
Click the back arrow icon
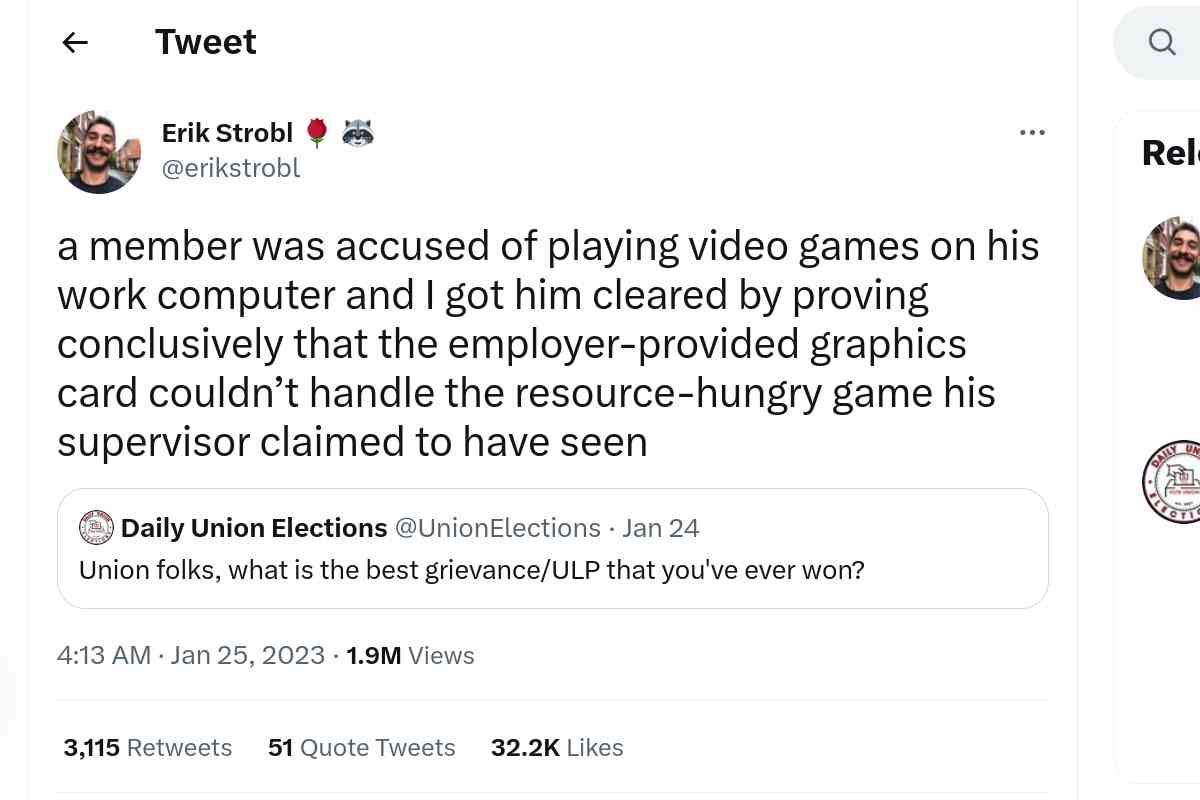click(75, 42)
